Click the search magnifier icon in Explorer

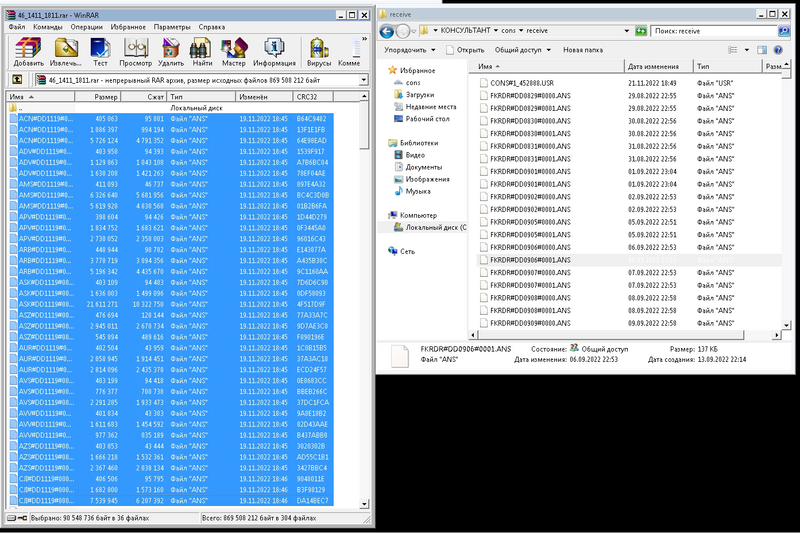point(783,31)
